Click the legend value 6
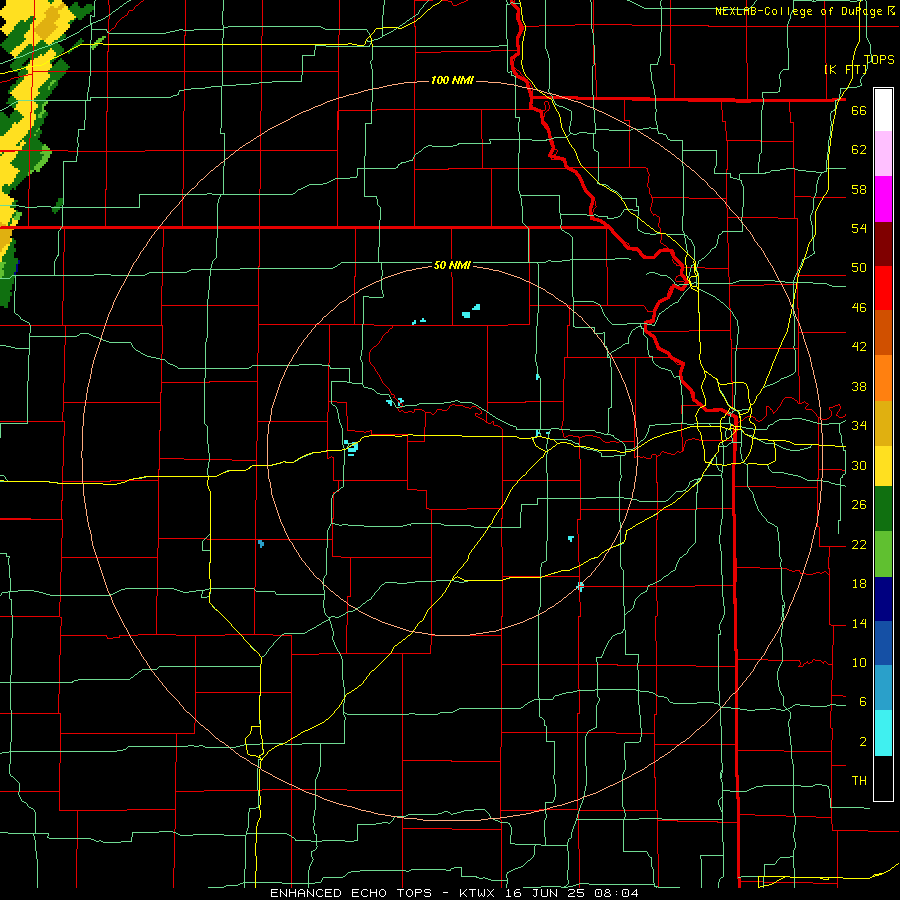900x900 pixels. tap(862, 702)
